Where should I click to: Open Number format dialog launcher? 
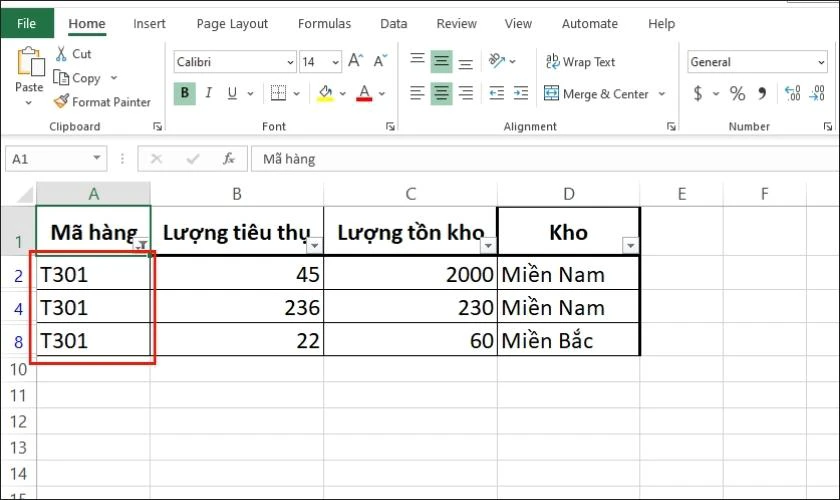tap(828, 126)
